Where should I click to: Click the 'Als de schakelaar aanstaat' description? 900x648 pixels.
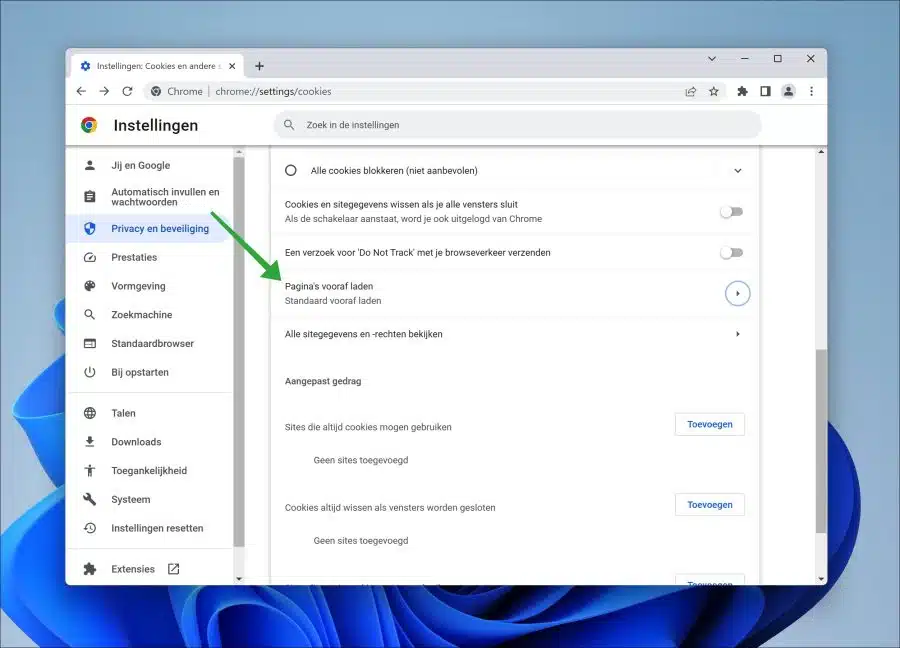[x=413, y=219]
